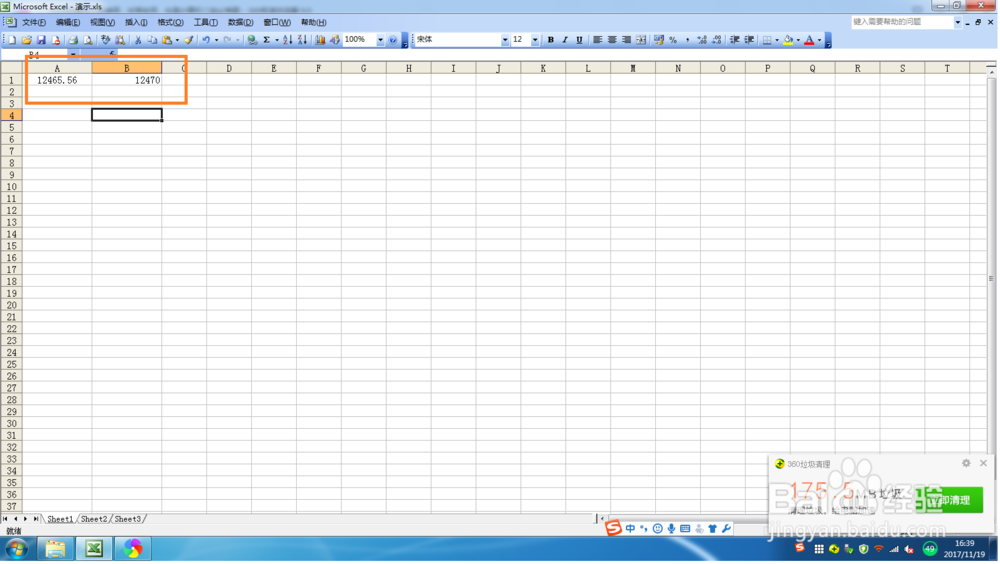The width and height of the screenshot is (1000, 564).
Task: Save the workbook with floppy disk icon
Action: click(41, 40)
